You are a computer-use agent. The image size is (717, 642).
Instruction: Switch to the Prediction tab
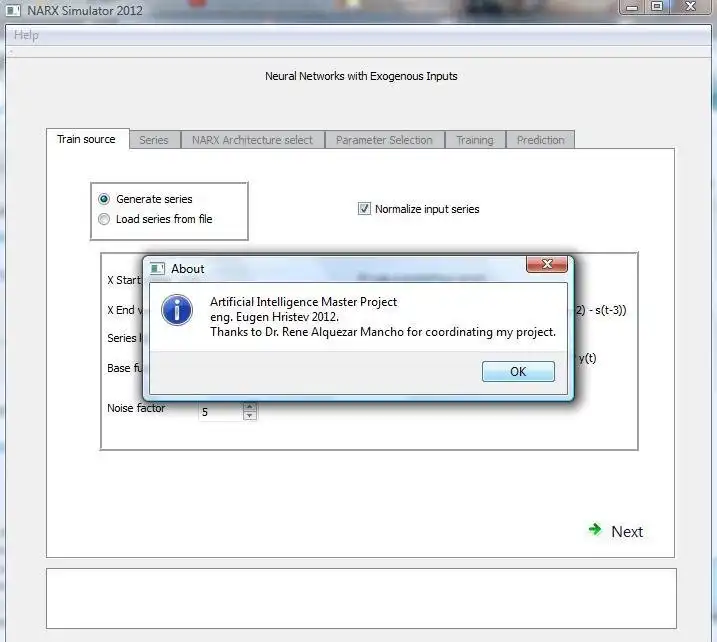[540, 140]
